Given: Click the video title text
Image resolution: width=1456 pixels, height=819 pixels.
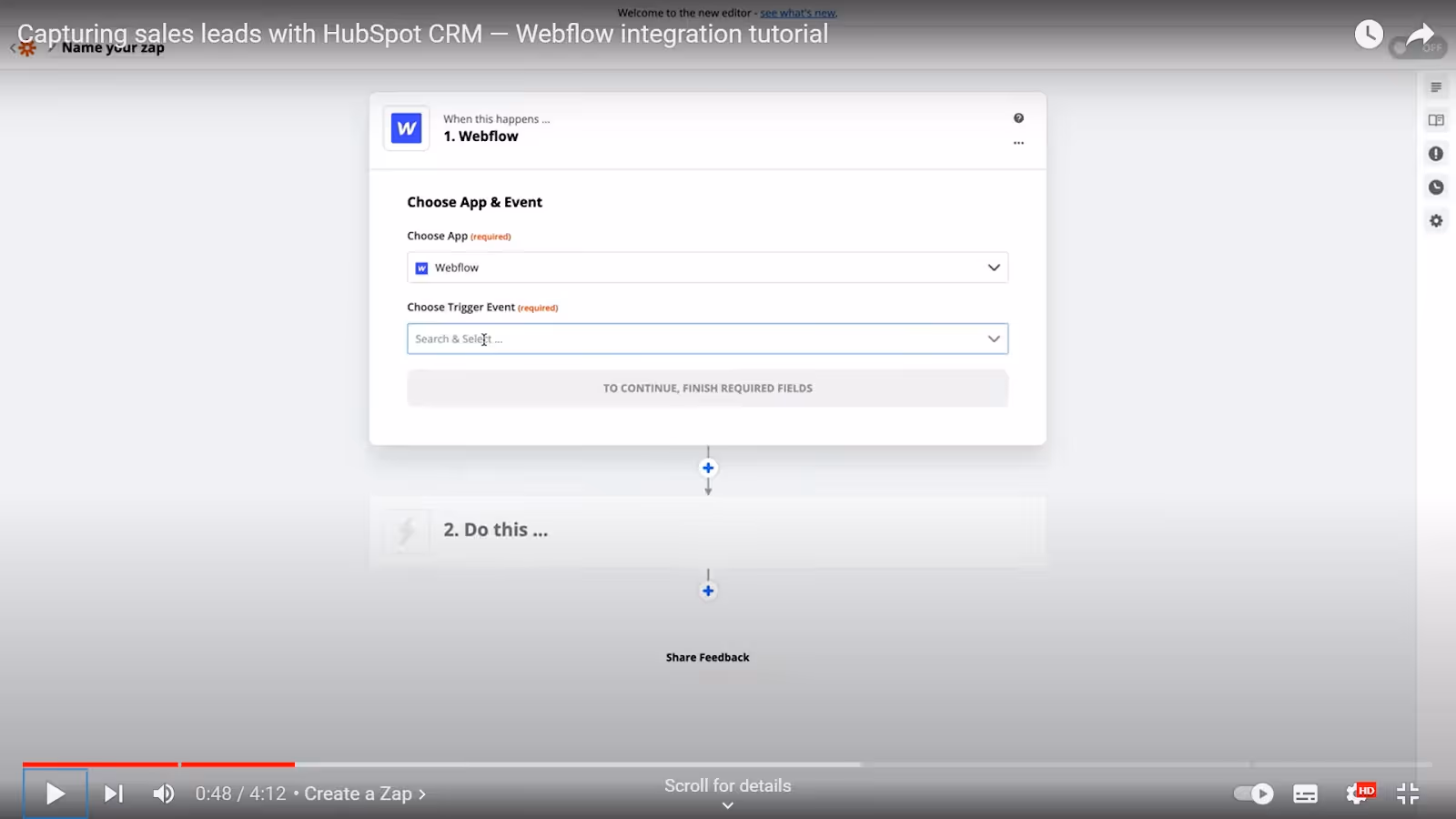Looking at the screenshot, I should 423,34.
